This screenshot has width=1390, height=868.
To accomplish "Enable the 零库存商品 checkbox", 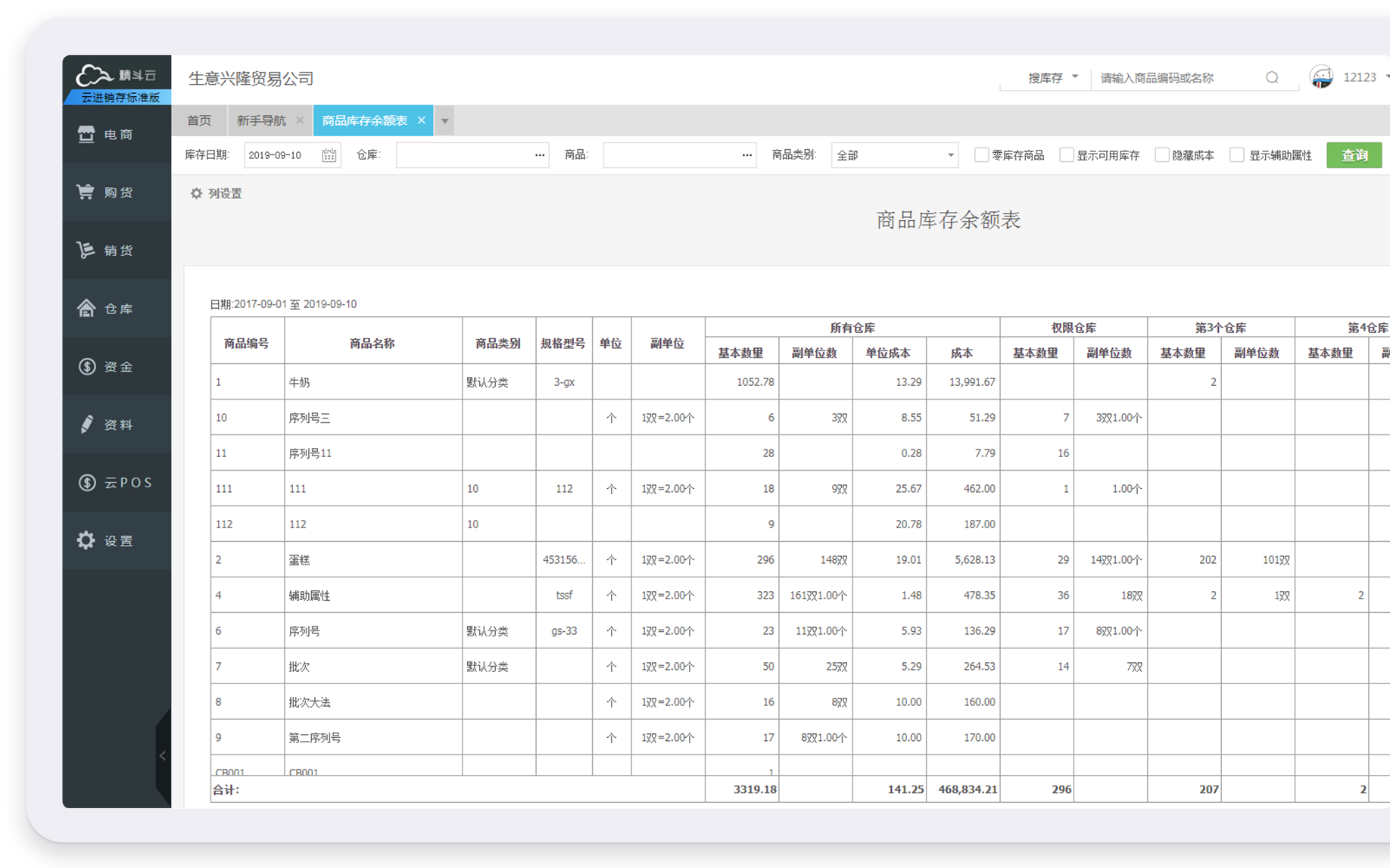I will pos(981,155).
